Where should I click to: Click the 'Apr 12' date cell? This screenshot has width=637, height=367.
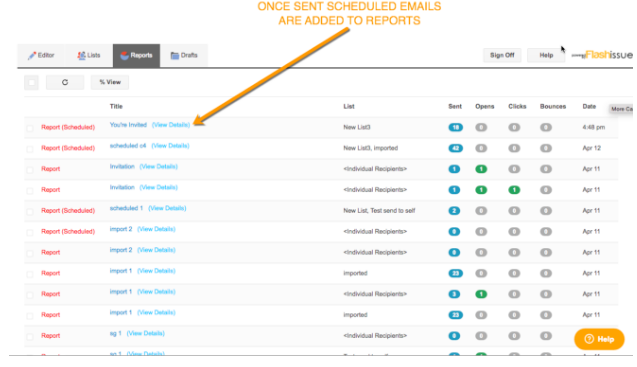(592, 148)
